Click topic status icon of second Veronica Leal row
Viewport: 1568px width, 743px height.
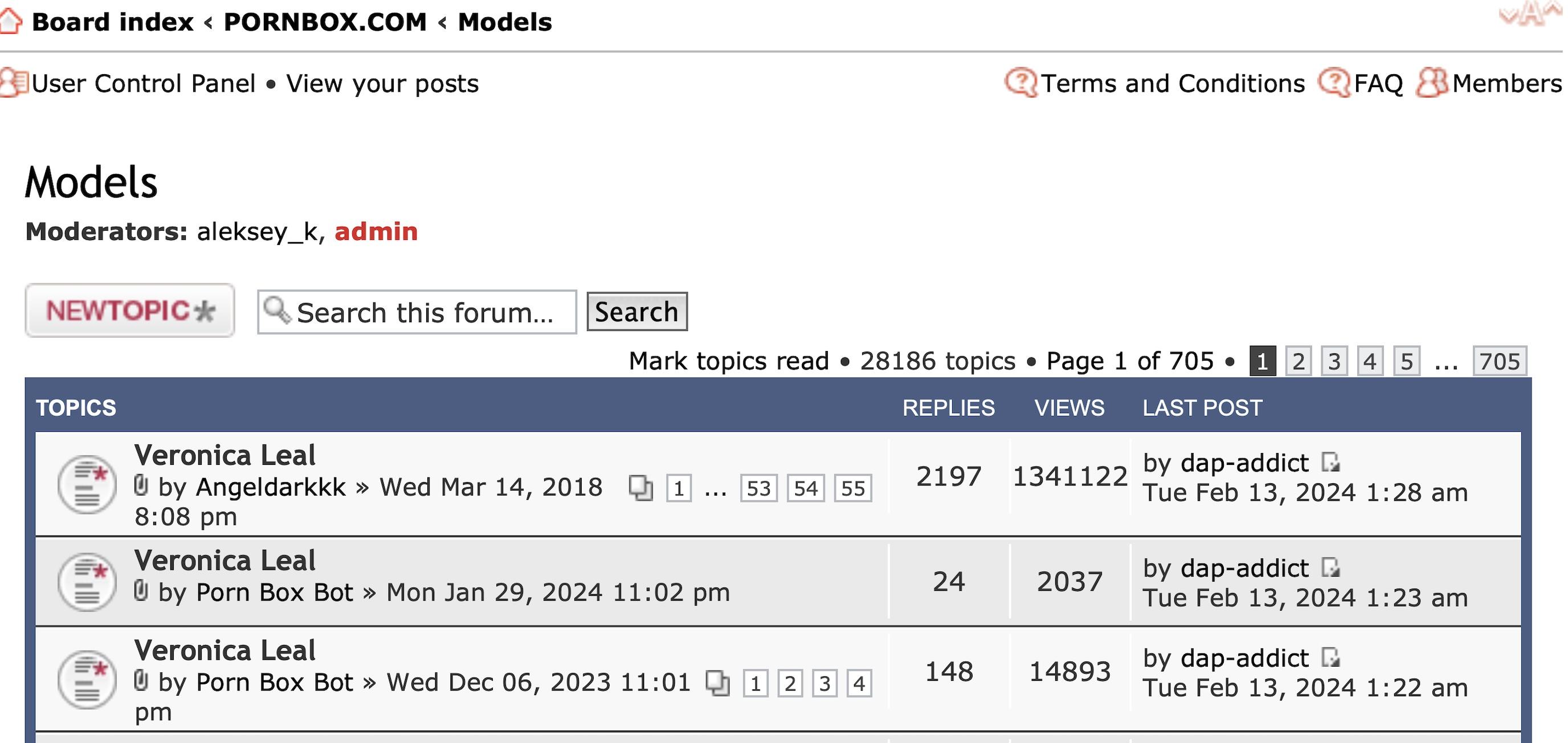[87, 582]
